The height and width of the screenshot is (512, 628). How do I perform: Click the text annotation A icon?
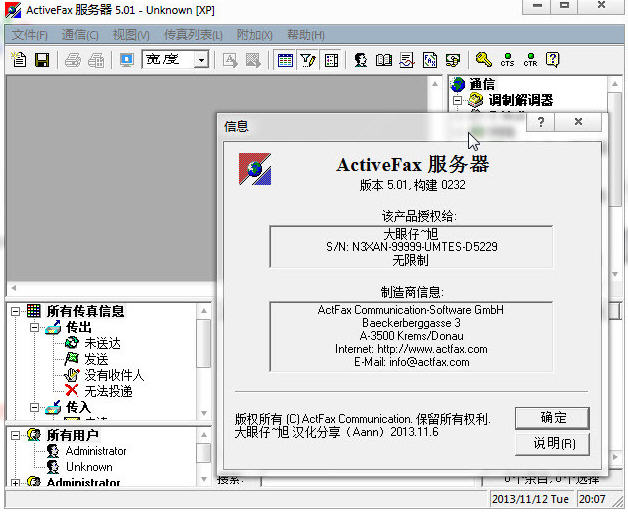[x=230, y=60]
